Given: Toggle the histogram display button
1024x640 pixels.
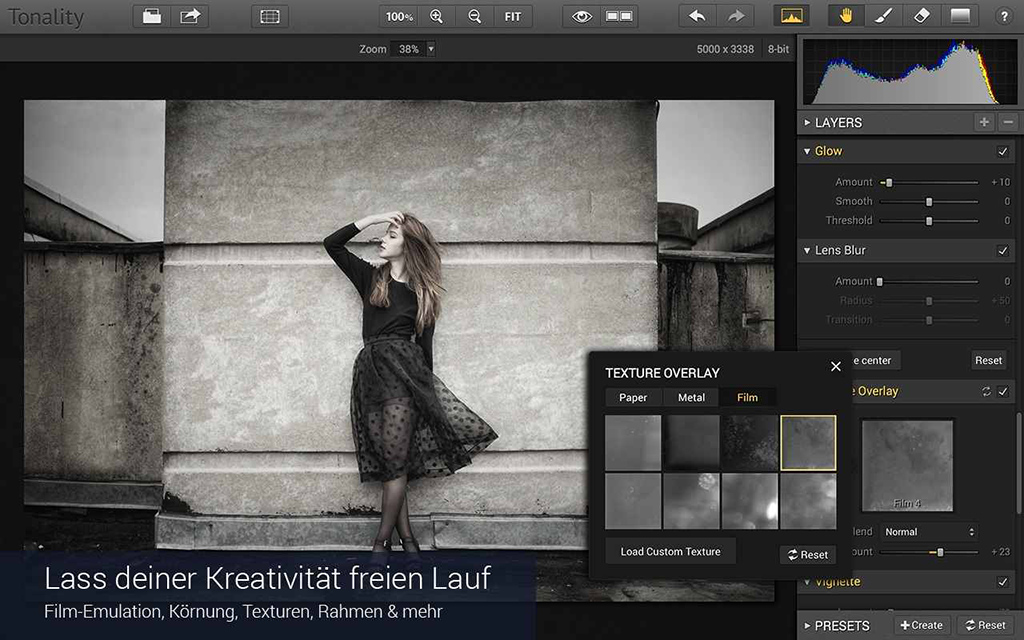Looking at the screenshot, I should click(791, 16).
